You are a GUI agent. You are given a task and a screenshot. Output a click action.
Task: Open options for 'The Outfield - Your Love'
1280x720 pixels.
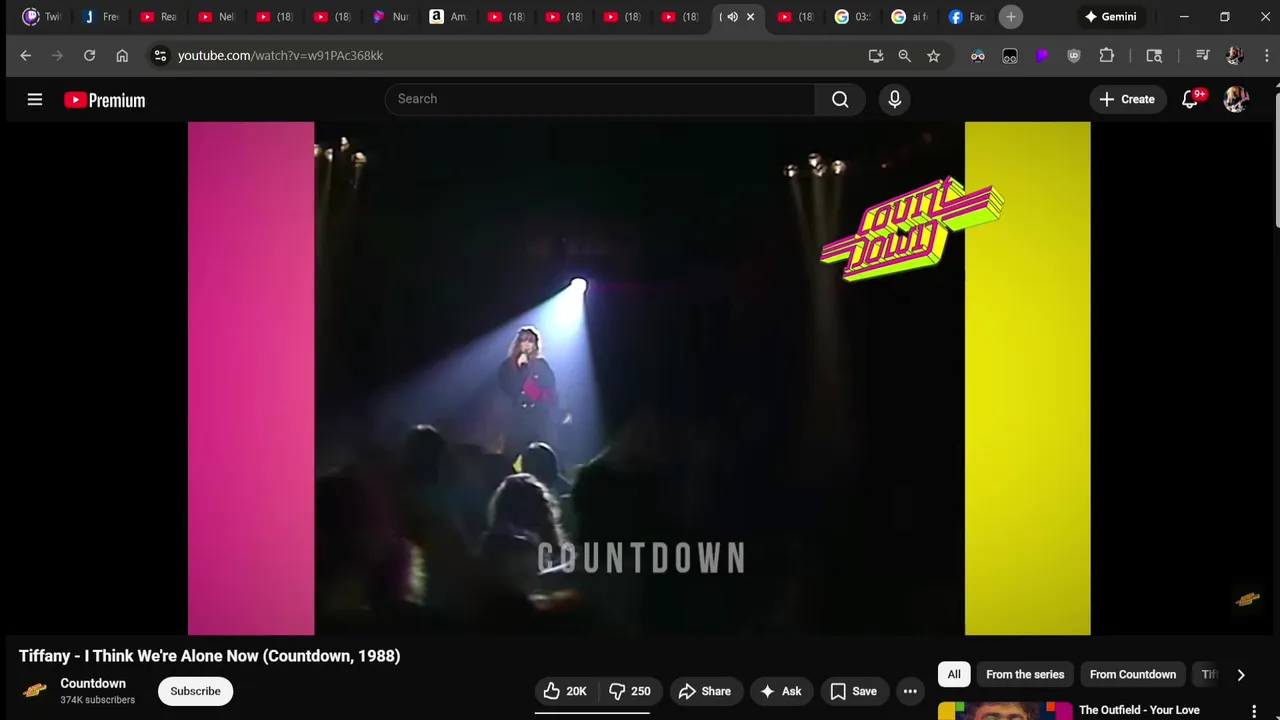pos(1254,711)
